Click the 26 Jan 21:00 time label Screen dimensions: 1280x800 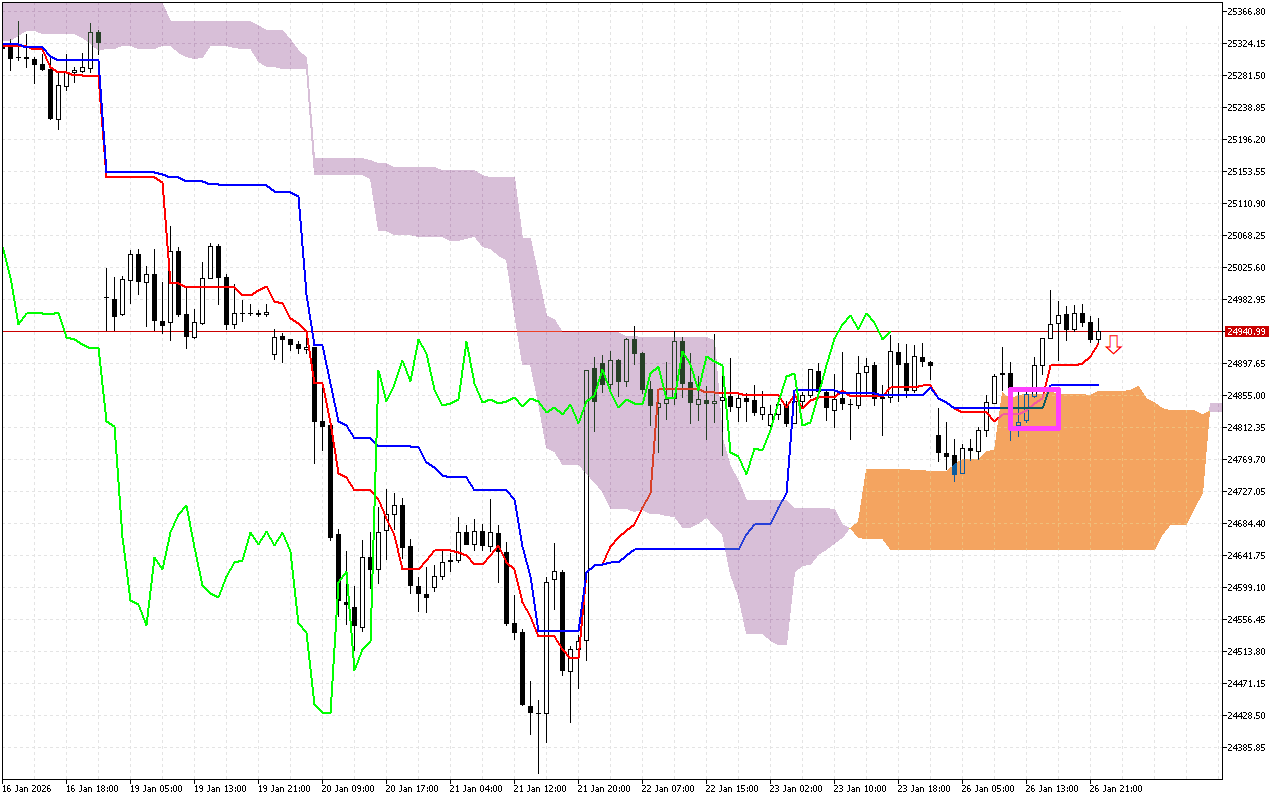tap(1116, 788)
